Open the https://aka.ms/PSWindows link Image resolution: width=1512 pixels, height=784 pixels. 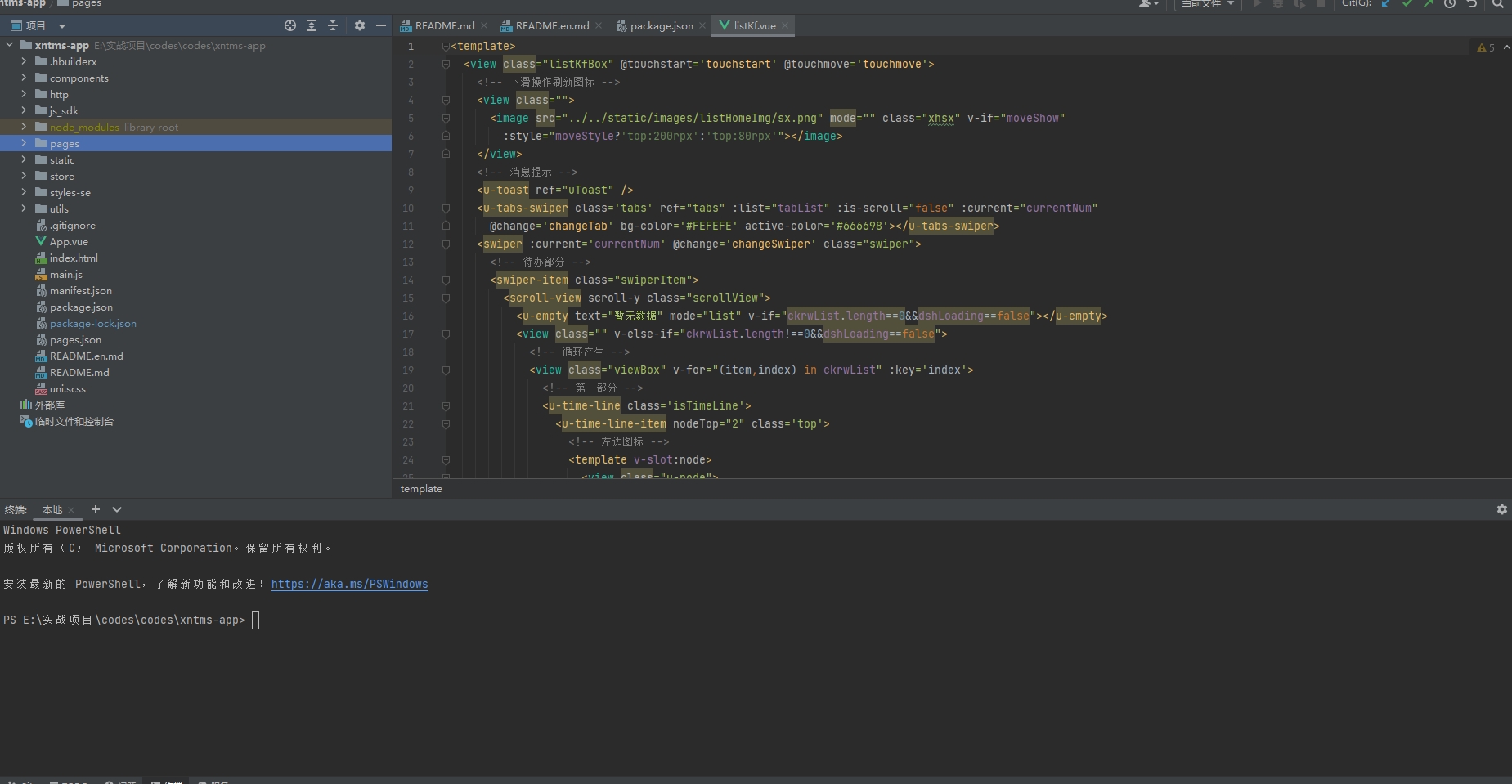[x=349, y=584]
